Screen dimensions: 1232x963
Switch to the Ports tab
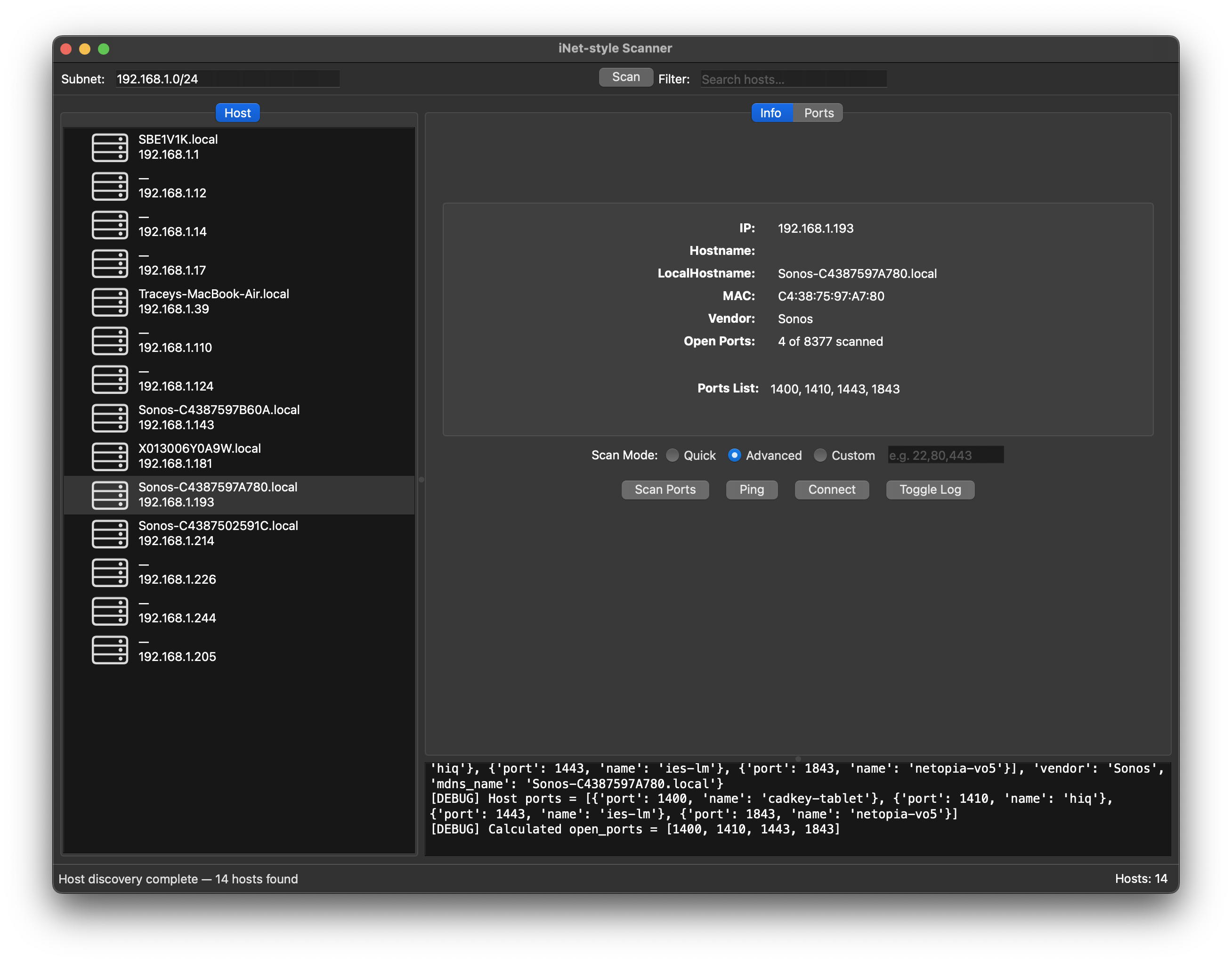818,113
